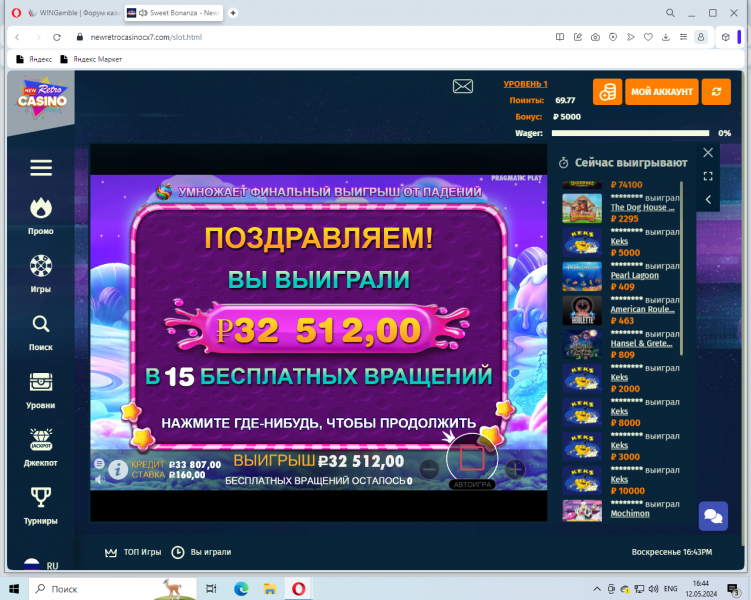Change language with the RU flag selector
The width and height of the screenshot is (751, 600).
coord(41,565)
